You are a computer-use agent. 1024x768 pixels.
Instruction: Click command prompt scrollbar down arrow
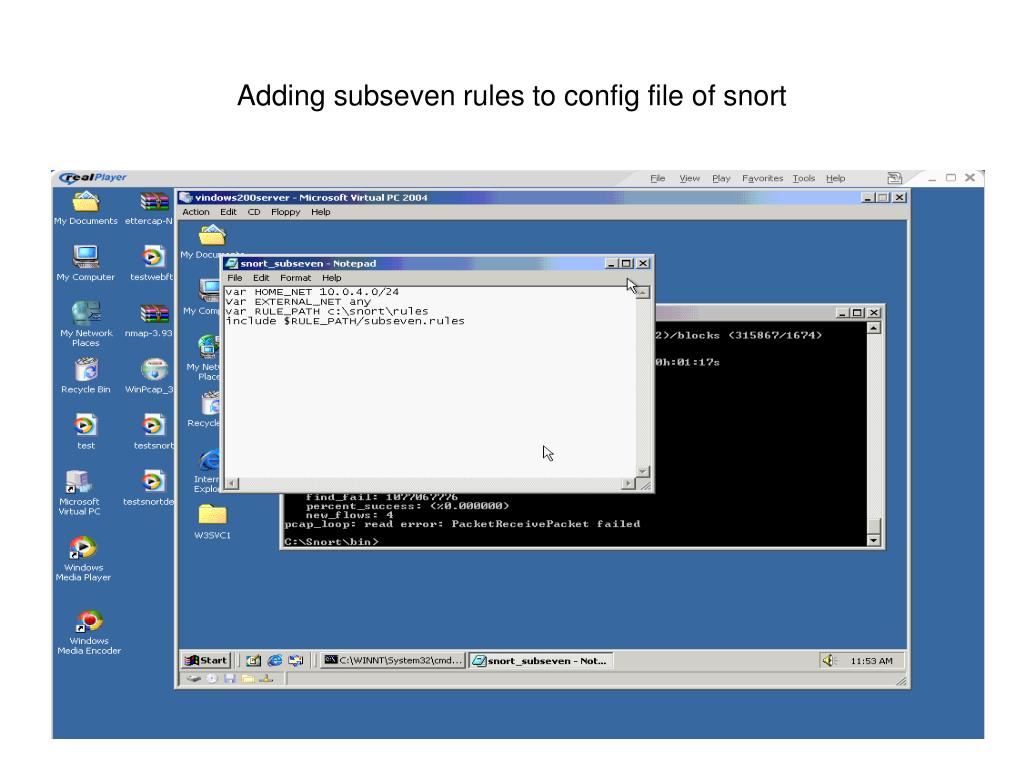(874, 540)
